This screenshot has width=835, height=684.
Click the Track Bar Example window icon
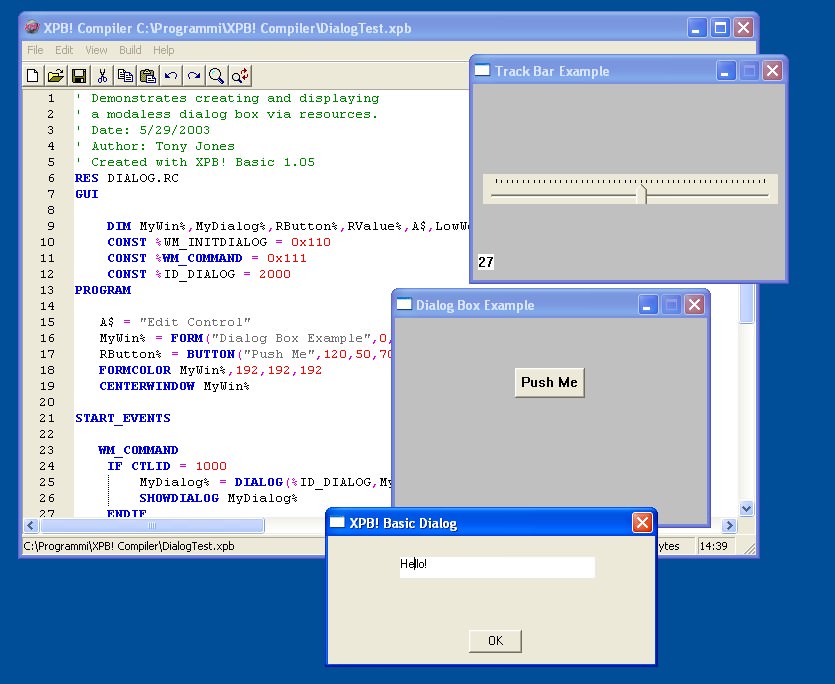pos(482,70)
